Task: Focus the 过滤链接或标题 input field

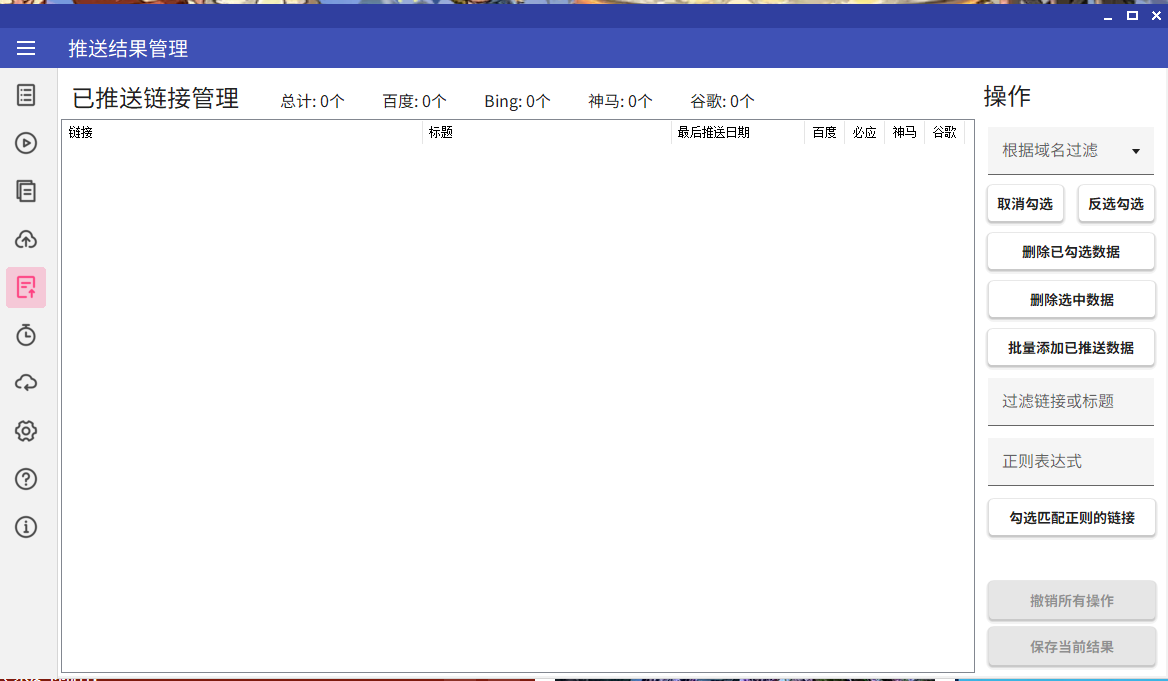Action: click(x=1070, y=401)
